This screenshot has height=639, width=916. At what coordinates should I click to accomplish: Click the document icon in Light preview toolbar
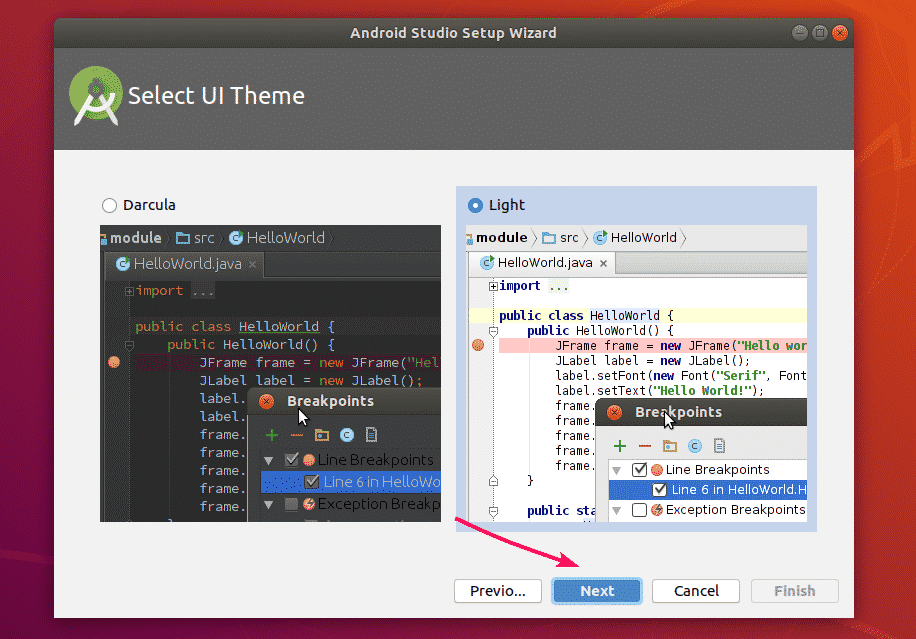(x=719, y=446)
